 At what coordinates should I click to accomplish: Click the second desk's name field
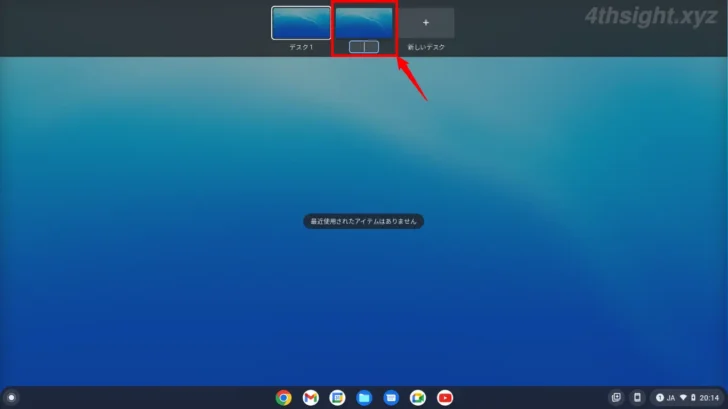364,47
